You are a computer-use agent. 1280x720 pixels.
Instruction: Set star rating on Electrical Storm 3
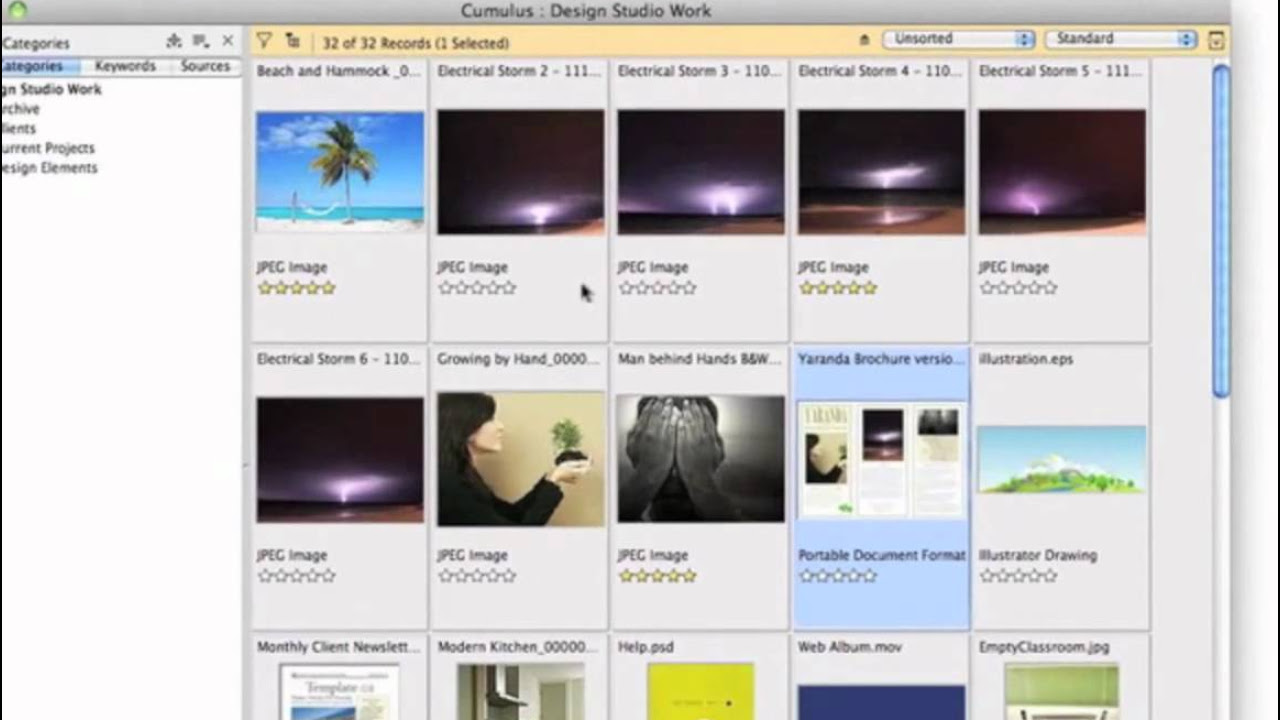pyautogui.click(x=658, y=288)
